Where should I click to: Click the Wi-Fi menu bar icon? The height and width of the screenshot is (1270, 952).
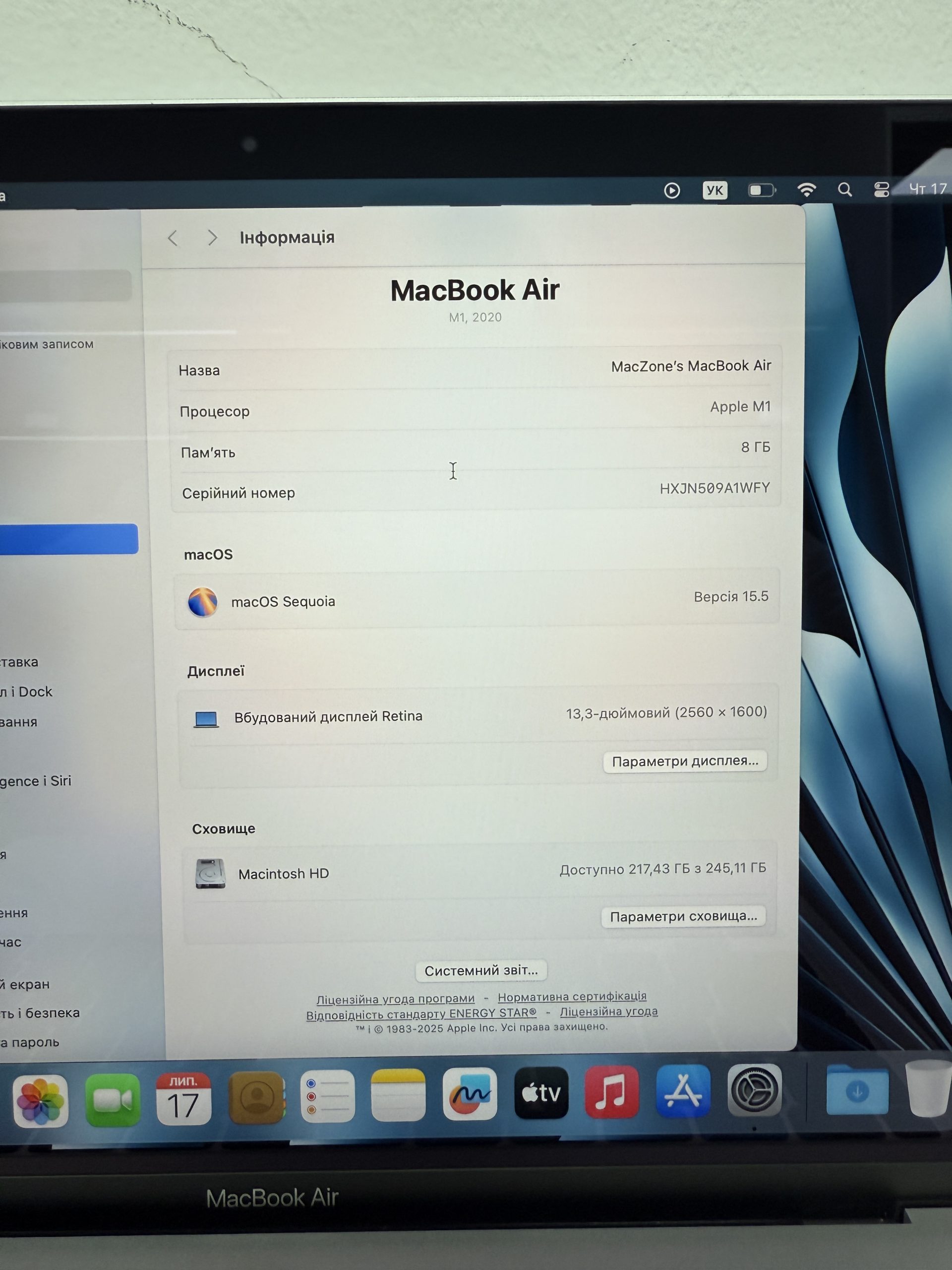[807, 189]
